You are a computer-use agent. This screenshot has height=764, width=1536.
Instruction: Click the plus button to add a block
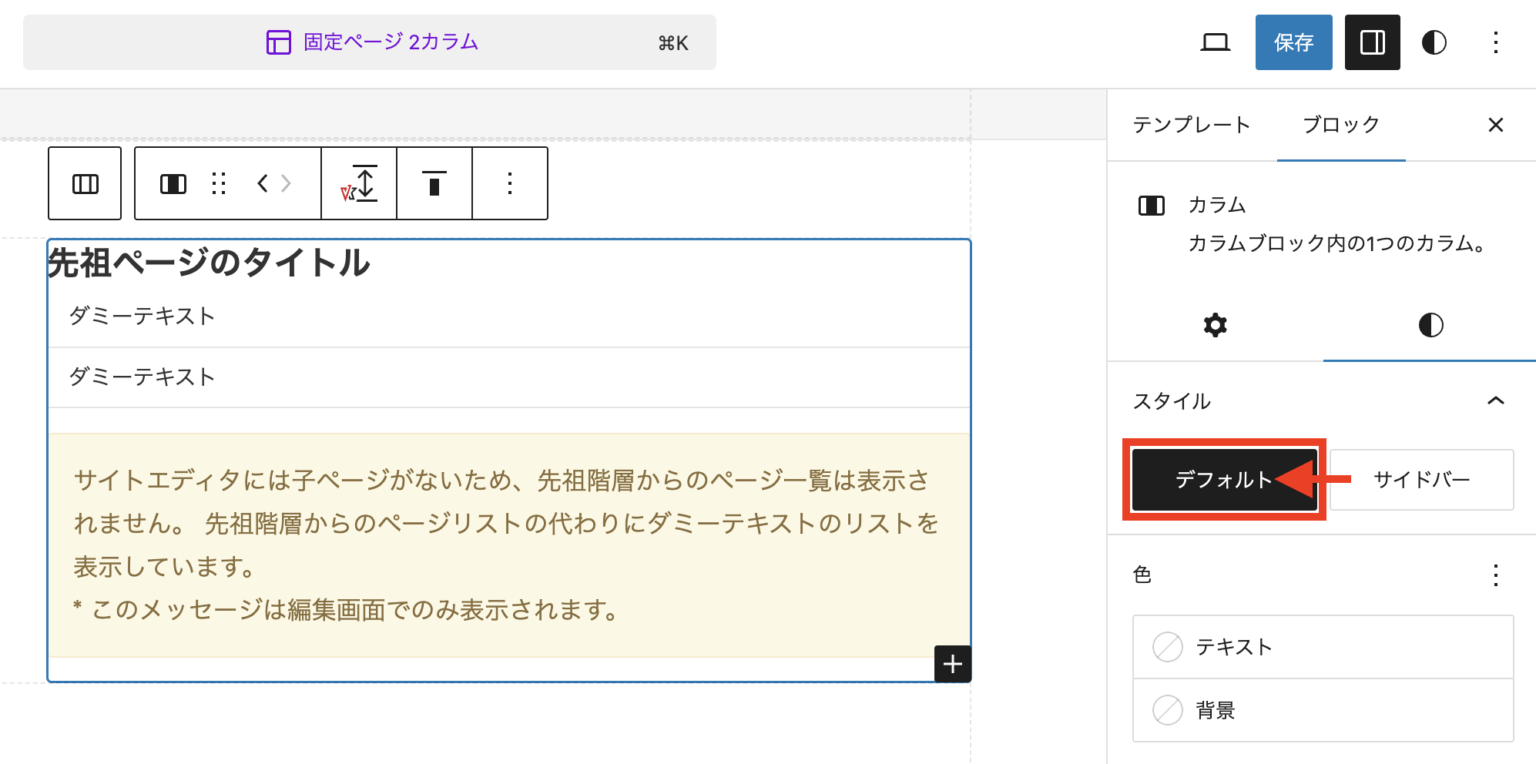[x=951, y=663]
